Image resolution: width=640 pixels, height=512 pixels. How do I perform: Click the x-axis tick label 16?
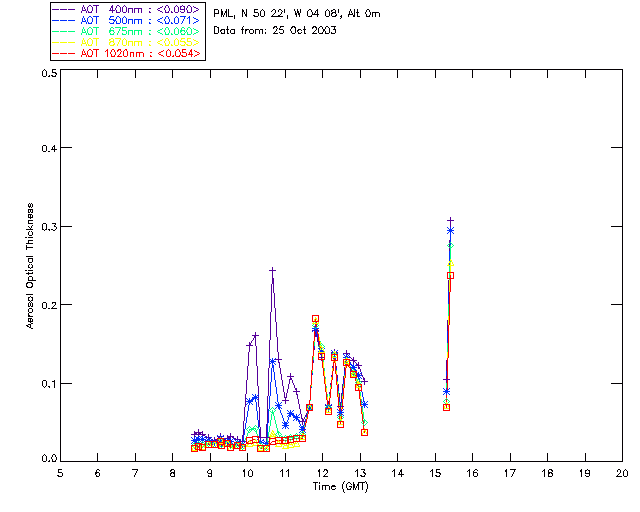473,473
